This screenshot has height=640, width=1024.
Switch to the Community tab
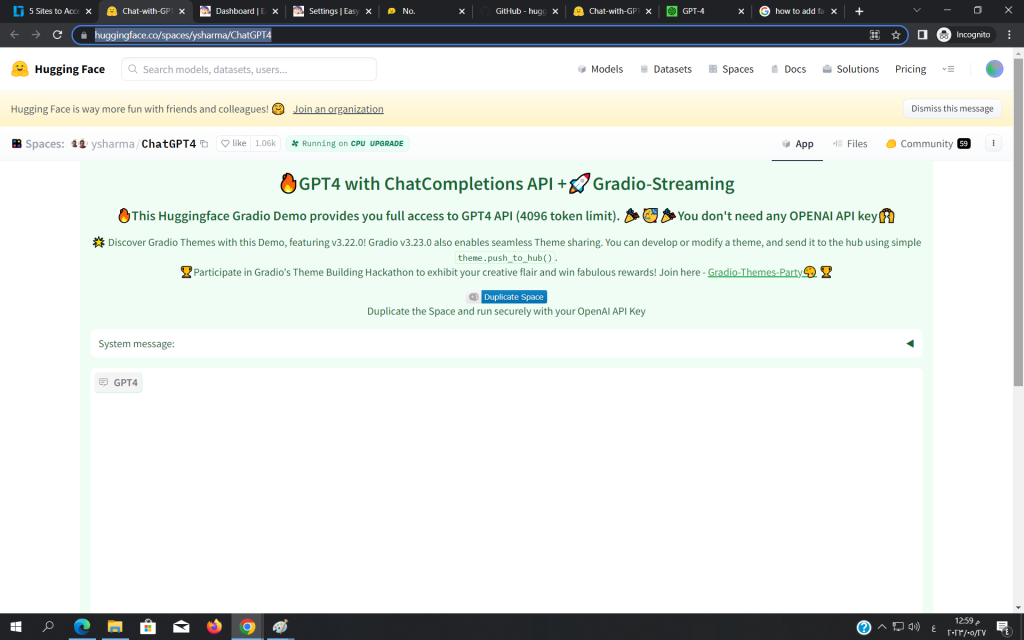click(927, 144)
